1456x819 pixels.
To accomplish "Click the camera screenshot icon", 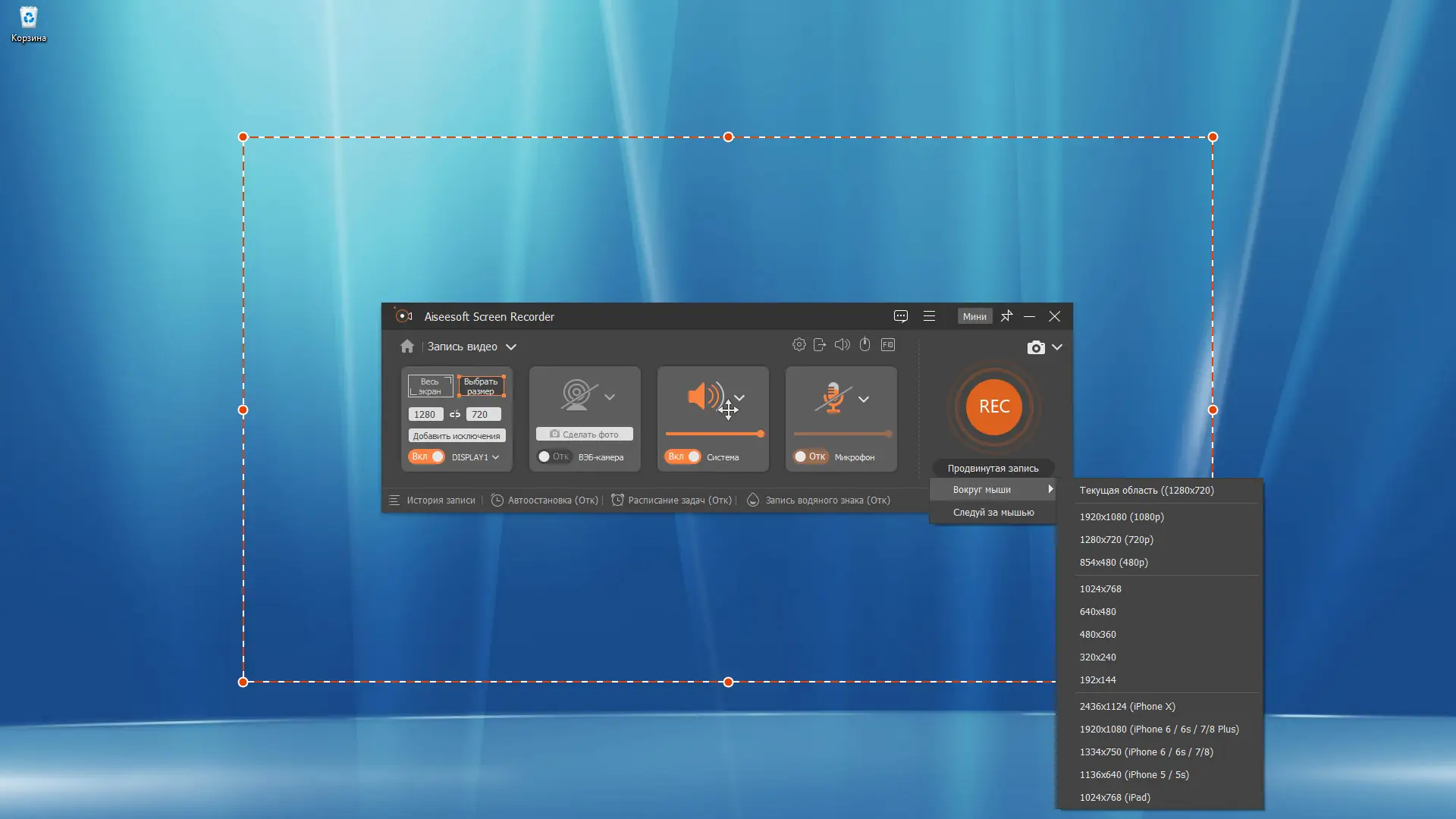I will tap(1035, 347).
